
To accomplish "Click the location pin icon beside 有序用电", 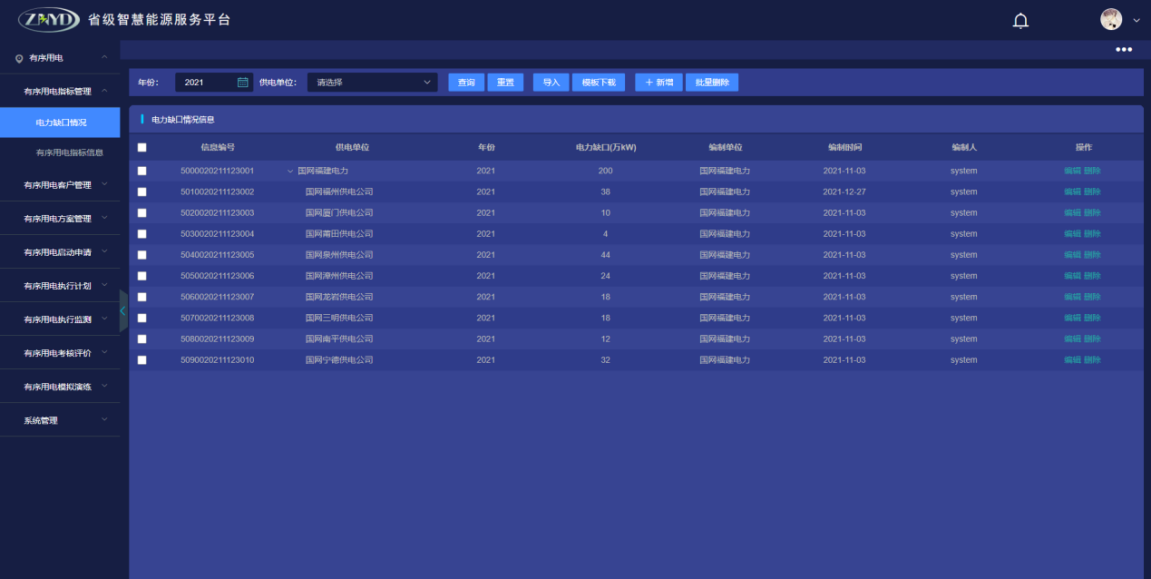I will tap(19, 58).
